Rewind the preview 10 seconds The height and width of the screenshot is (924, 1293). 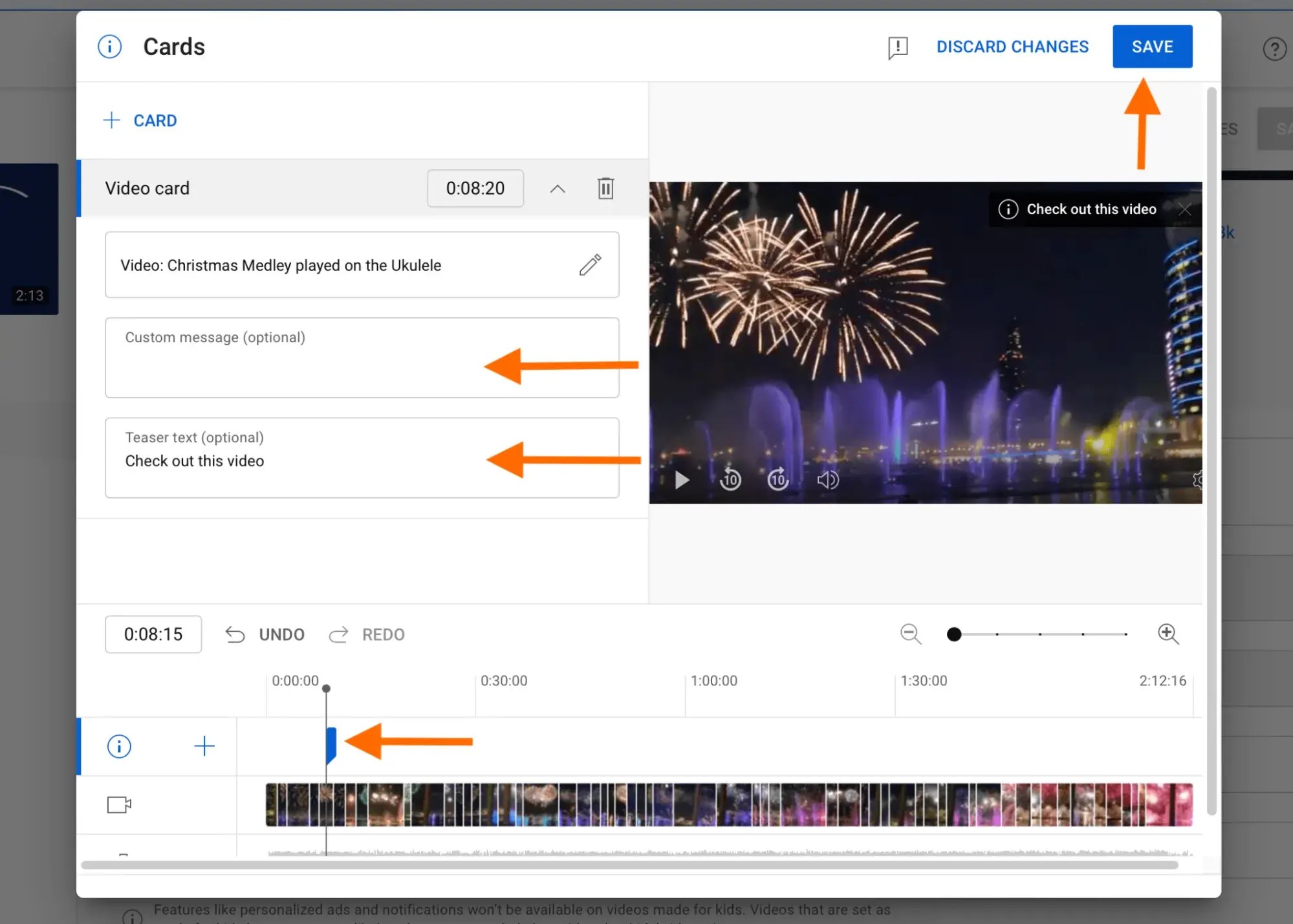pos(730,479)
